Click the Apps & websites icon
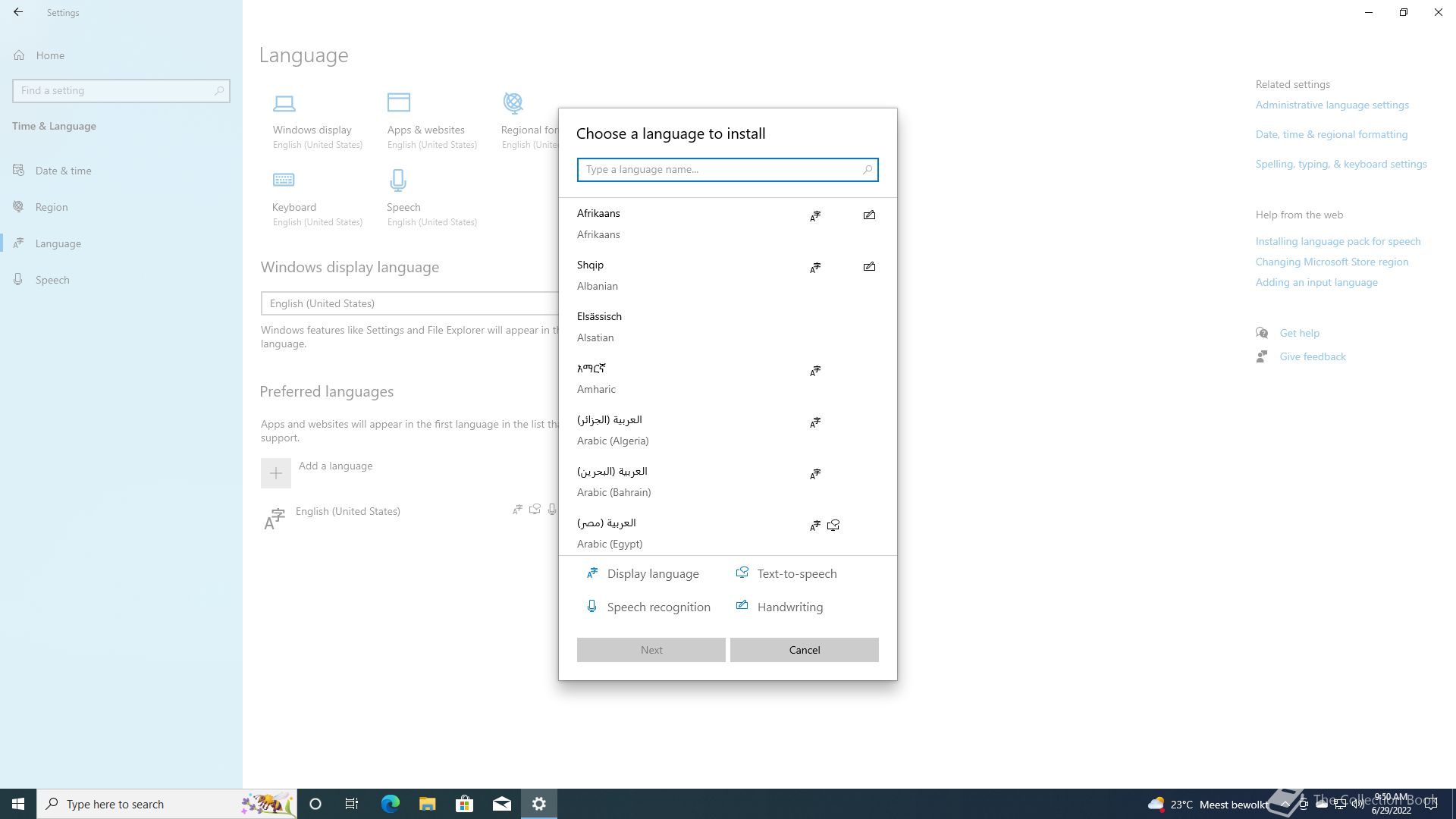This screenshot has width=1456, height=819. (x=398, y=102)
